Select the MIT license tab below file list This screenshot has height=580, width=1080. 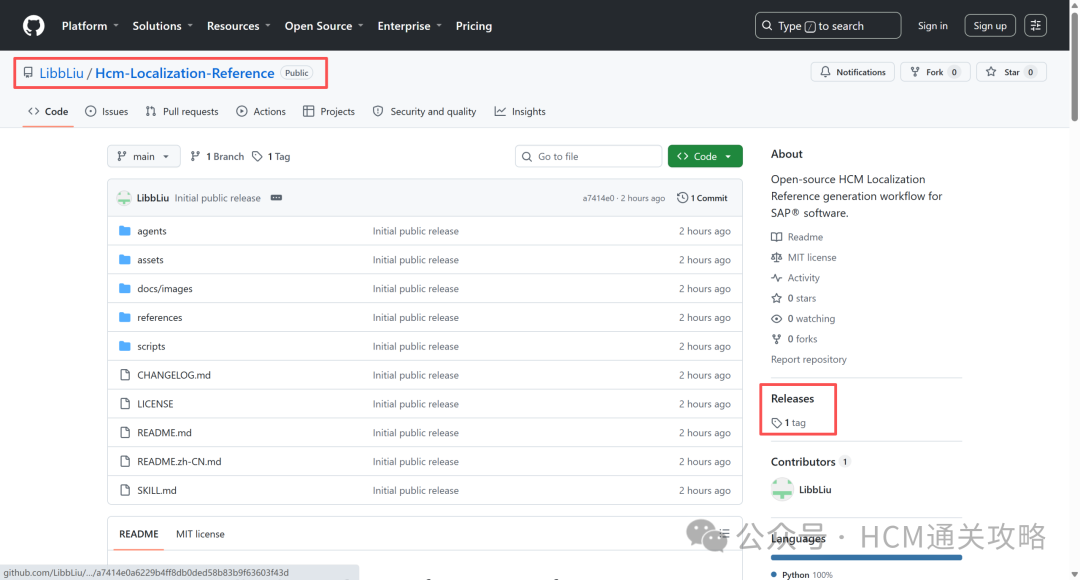click(x=200, y=535)
